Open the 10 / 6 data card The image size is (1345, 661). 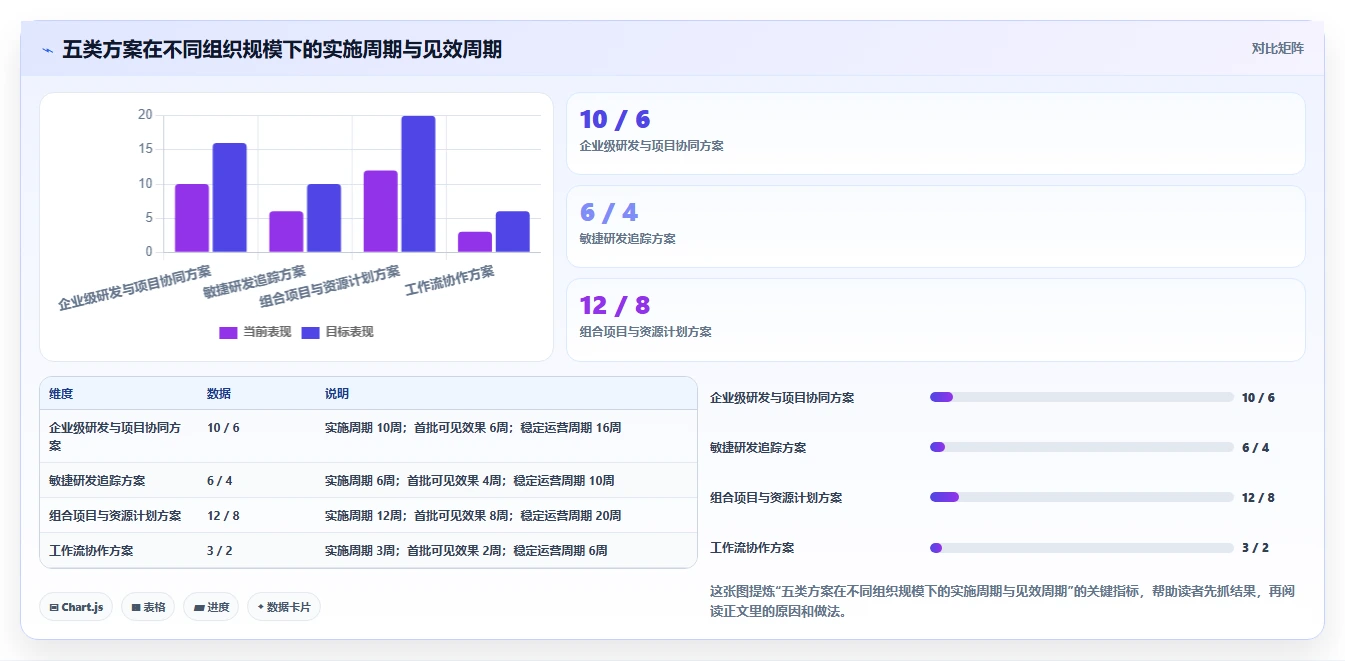[936, 134]
